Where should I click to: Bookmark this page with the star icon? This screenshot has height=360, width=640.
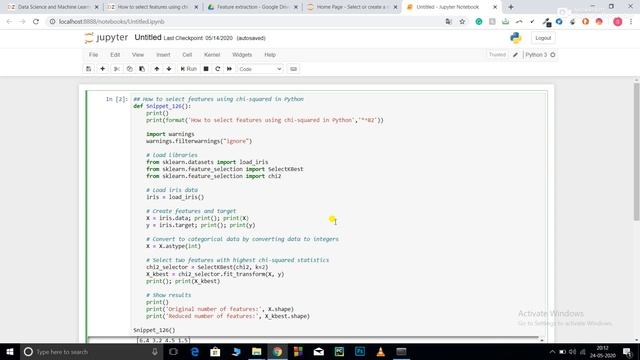pyautogui.click(x=462, y=22)
